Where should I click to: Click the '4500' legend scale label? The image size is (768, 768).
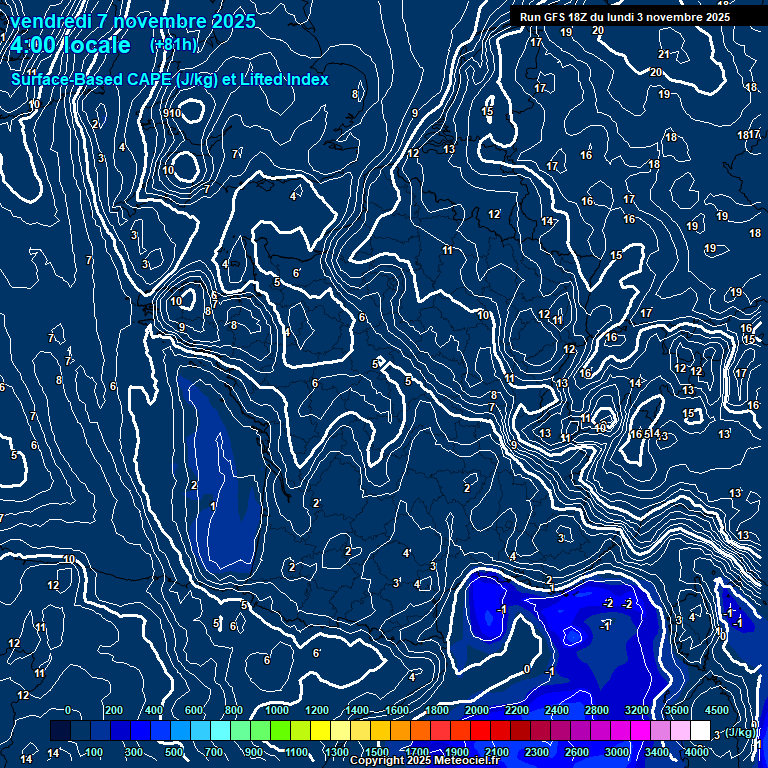point(717,710)
